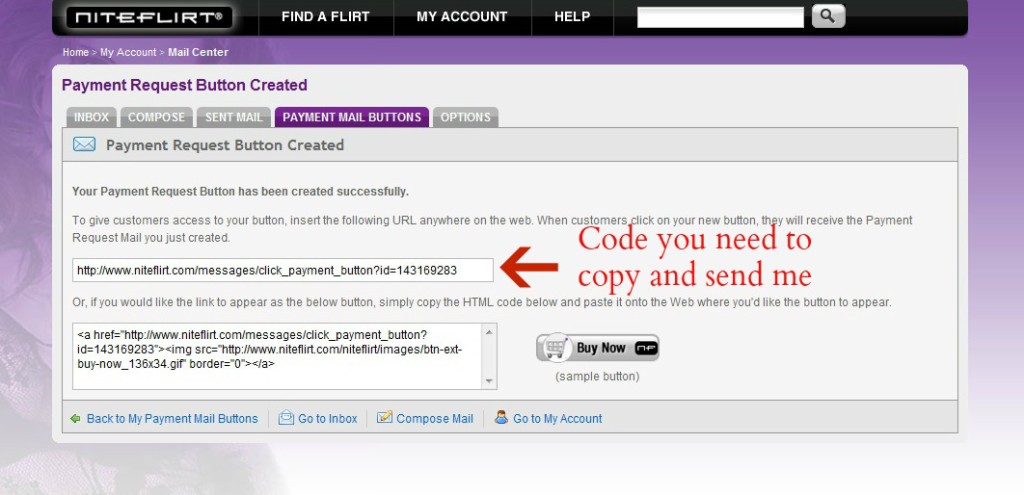Click inside the HTML code textarea
This screenshot has height=495, width=1024.
pos(278,357)
